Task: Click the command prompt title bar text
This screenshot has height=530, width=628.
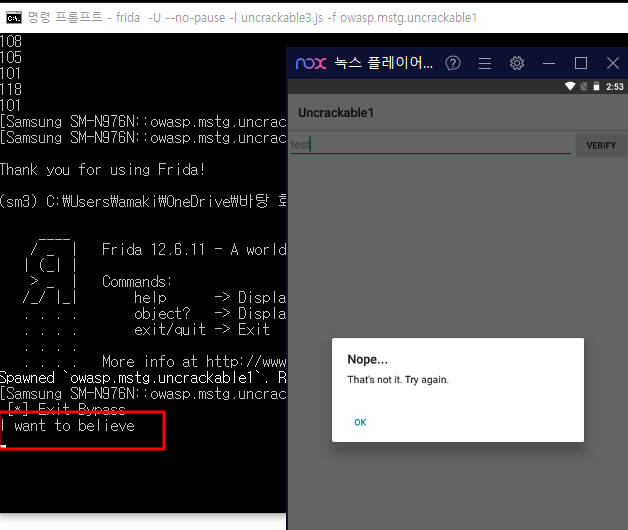Action: 252,18
